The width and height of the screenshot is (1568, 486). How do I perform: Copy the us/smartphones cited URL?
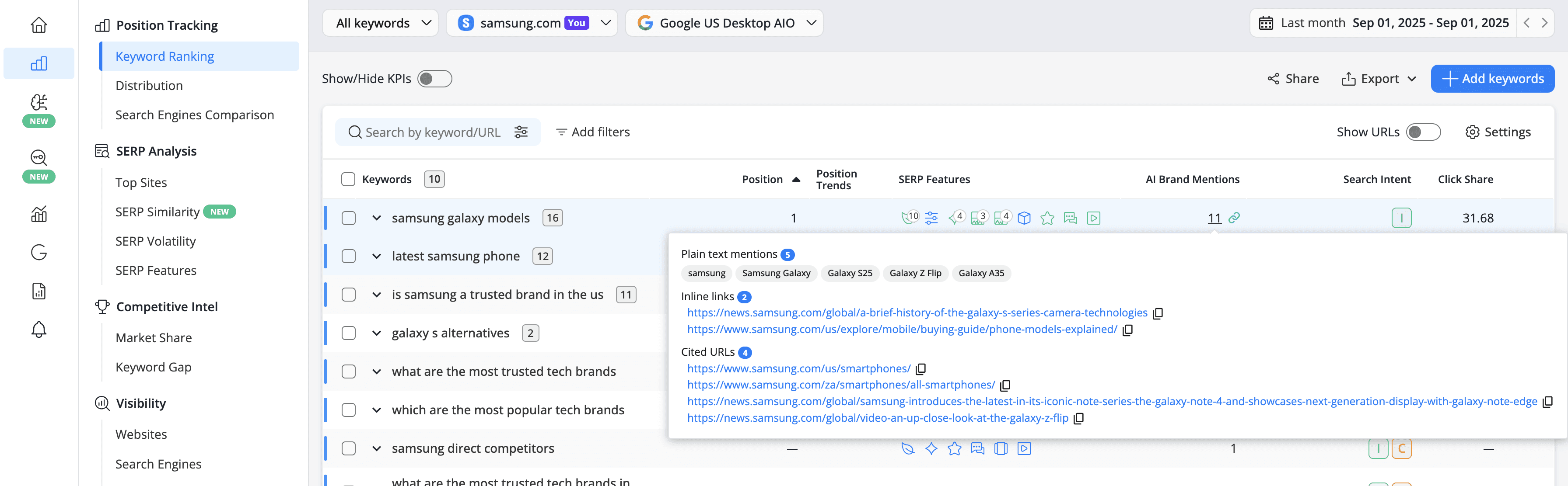(920, 369)
